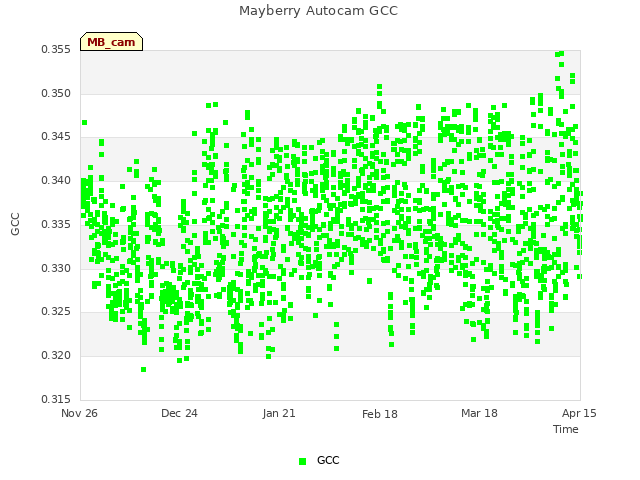
Task: Click the 0.320 y-axis value
Action: (x=56, y=355)
